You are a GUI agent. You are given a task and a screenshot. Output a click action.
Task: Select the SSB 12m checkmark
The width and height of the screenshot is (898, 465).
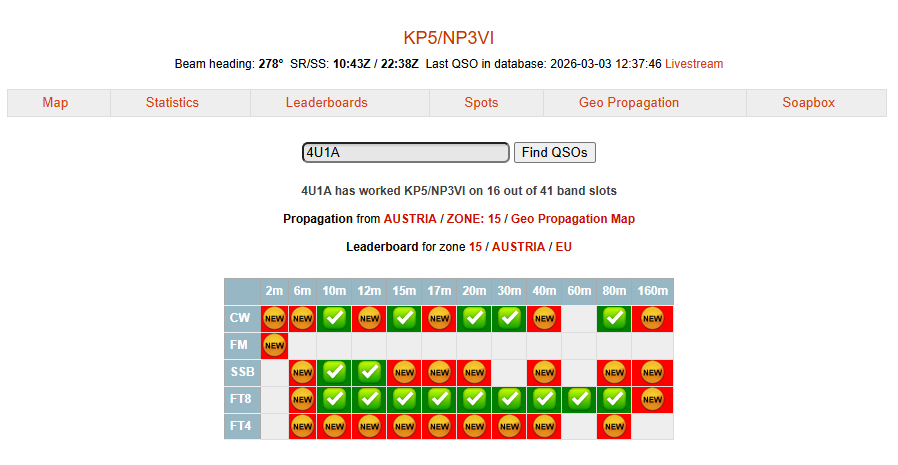(x=369, y=372)
